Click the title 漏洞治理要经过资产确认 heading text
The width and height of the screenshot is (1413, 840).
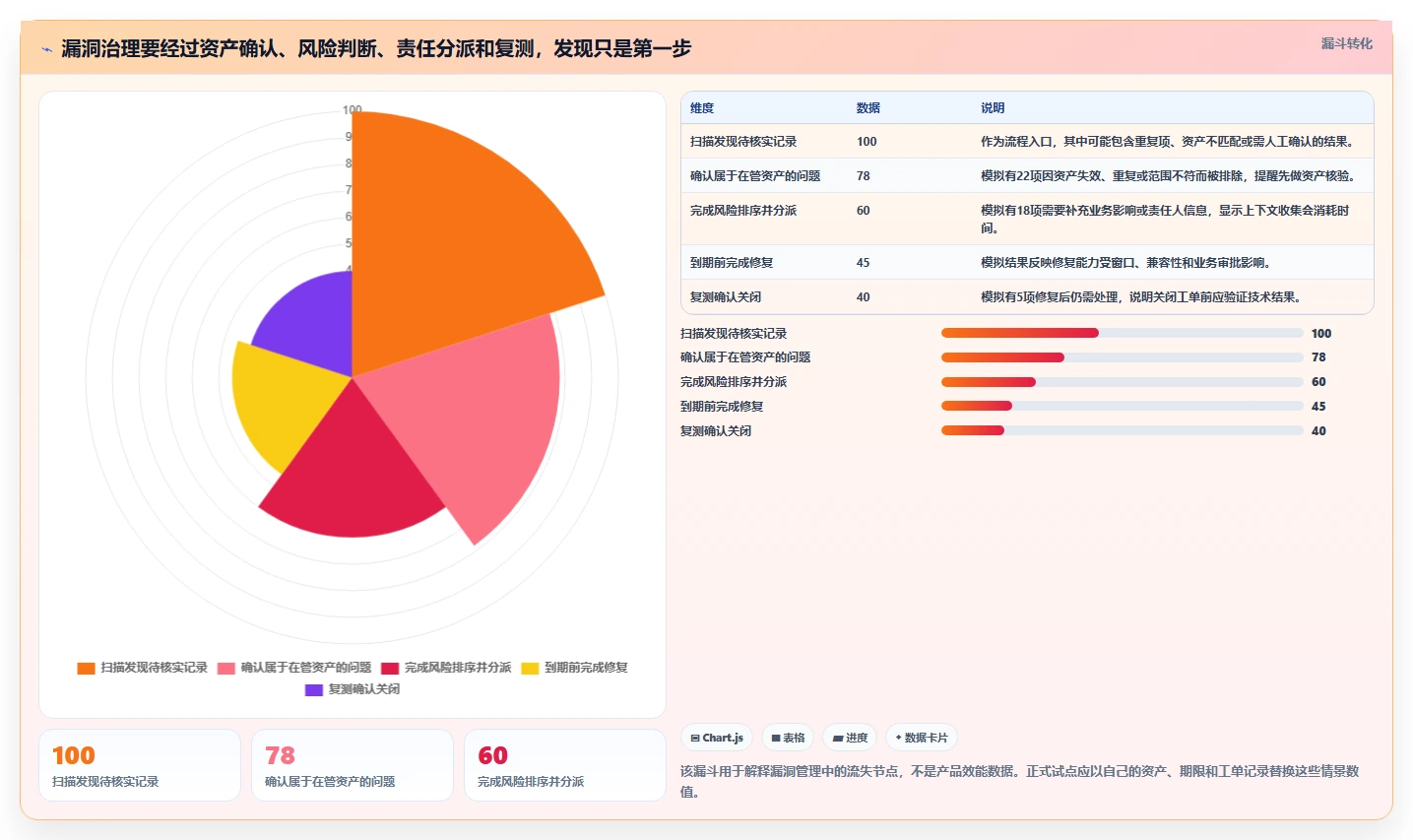click(x=376, y=48)
